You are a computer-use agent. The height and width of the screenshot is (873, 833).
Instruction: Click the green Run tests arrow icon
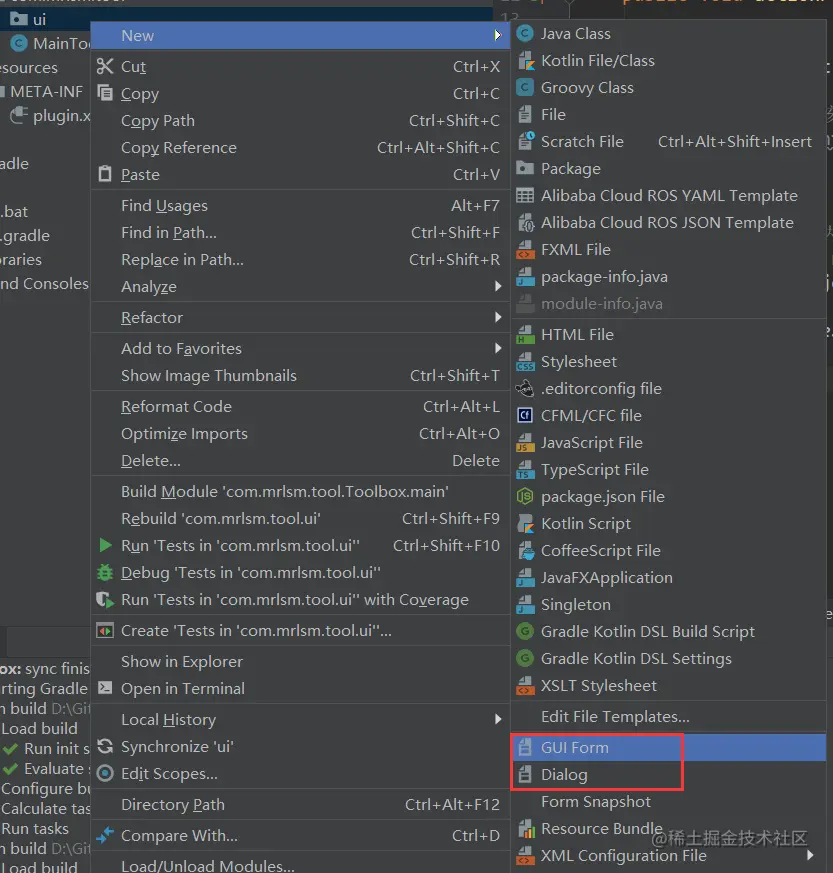click(105, 545)
